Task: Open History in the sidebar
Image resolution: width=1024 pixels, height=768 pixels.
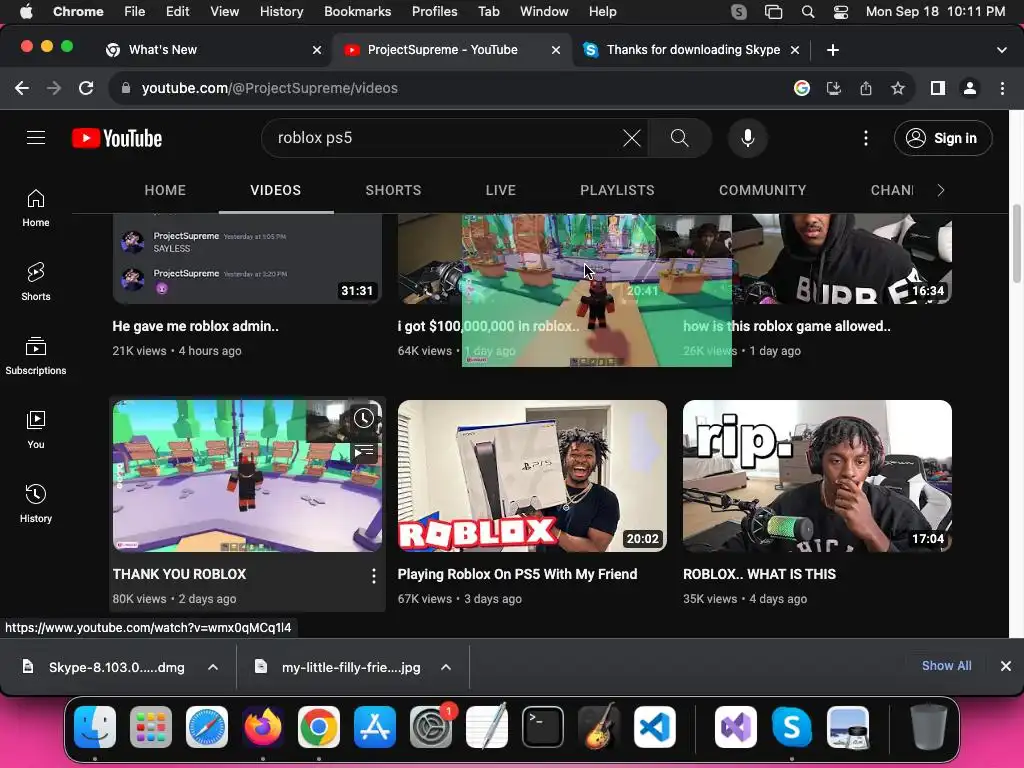Action: pos(36,503)
